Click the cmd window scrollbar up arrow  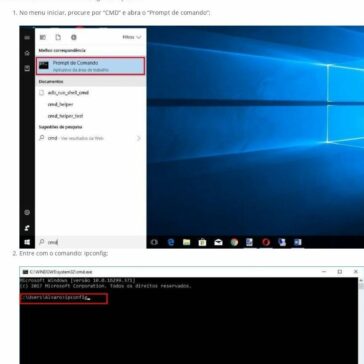(361, 281)
